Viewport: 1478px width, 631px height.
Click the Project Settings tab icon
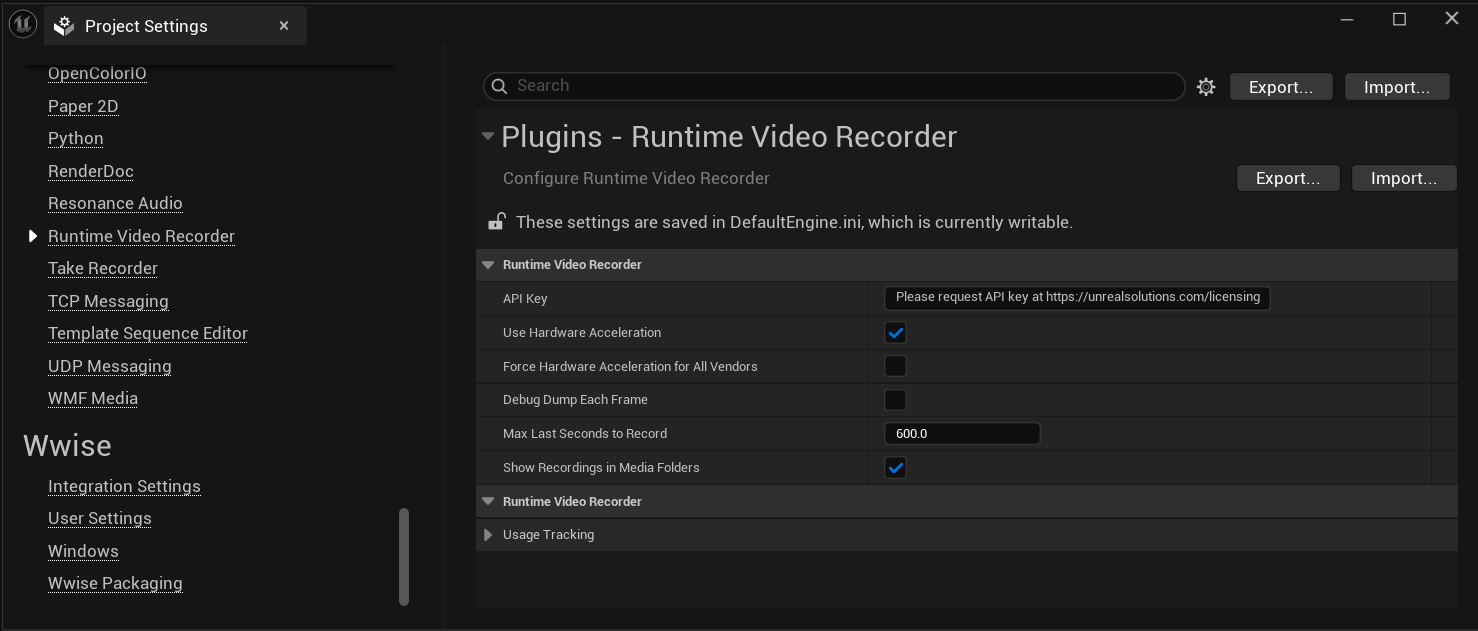coord(64,26)
